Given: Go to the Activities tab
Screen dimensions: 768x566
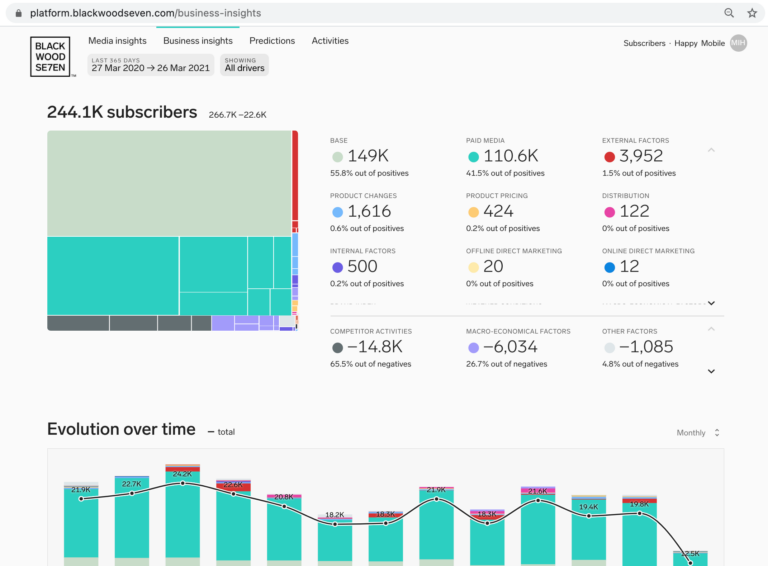Looking at the screenshot, I should point(330,41).
